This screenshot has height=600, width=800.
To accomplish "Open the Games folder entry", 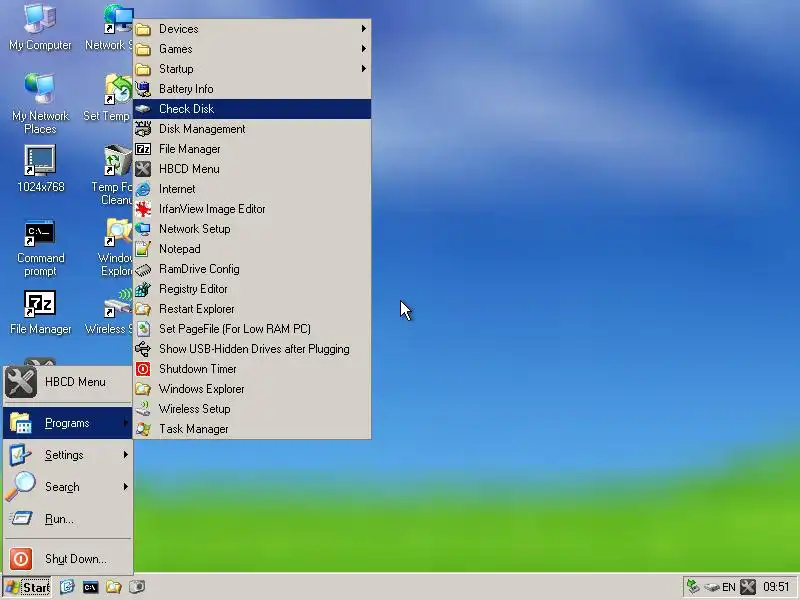I will [x=252, y=48].
